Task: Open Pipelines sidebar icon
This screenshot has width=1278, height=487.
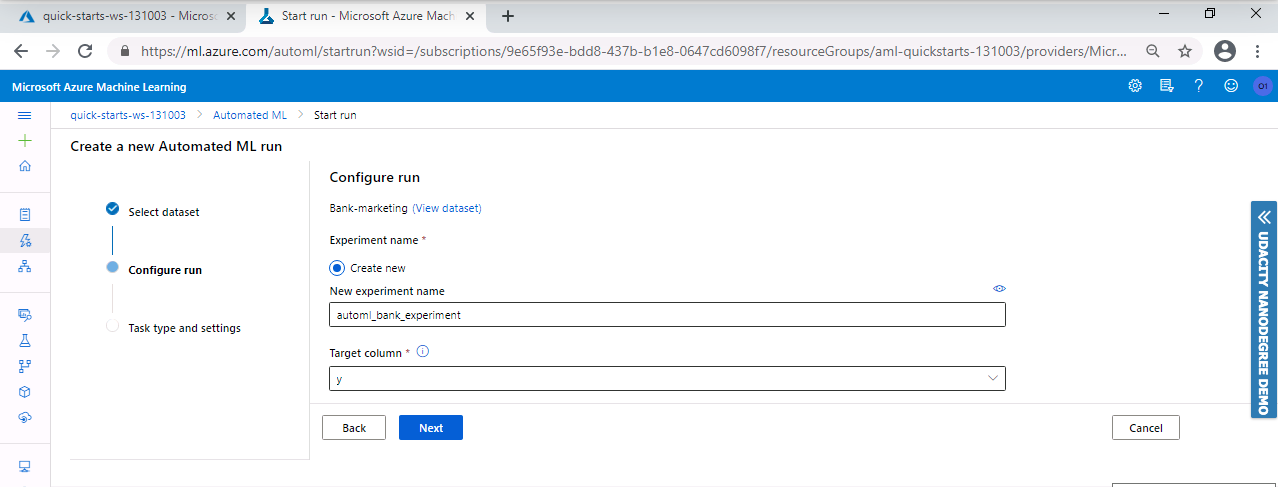Action: 25,366
